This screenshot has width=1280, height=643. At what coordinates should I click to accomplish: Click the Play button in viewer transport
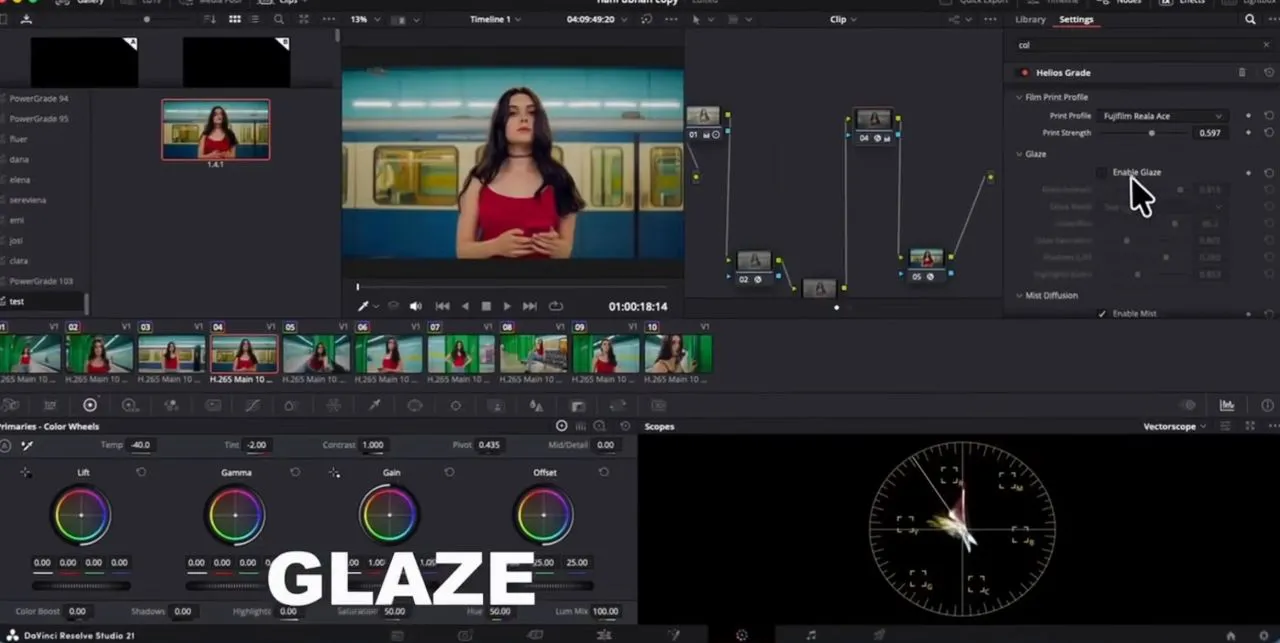coord(507,306)
